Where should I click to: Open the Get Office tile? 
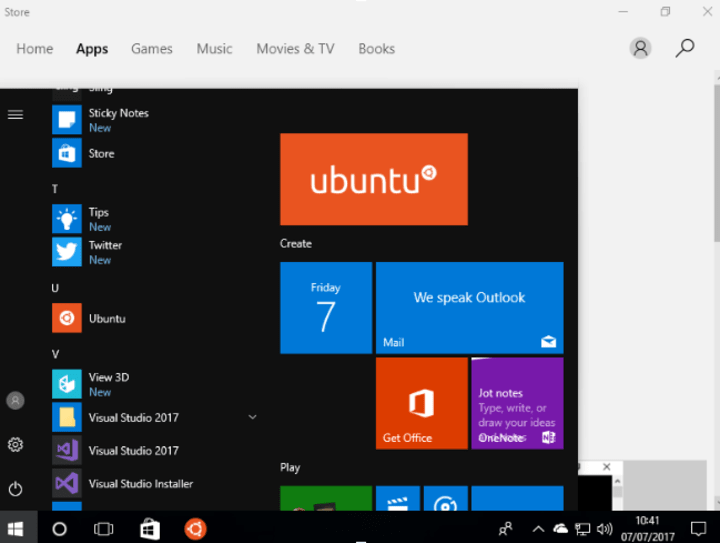[x=422, y=403]
